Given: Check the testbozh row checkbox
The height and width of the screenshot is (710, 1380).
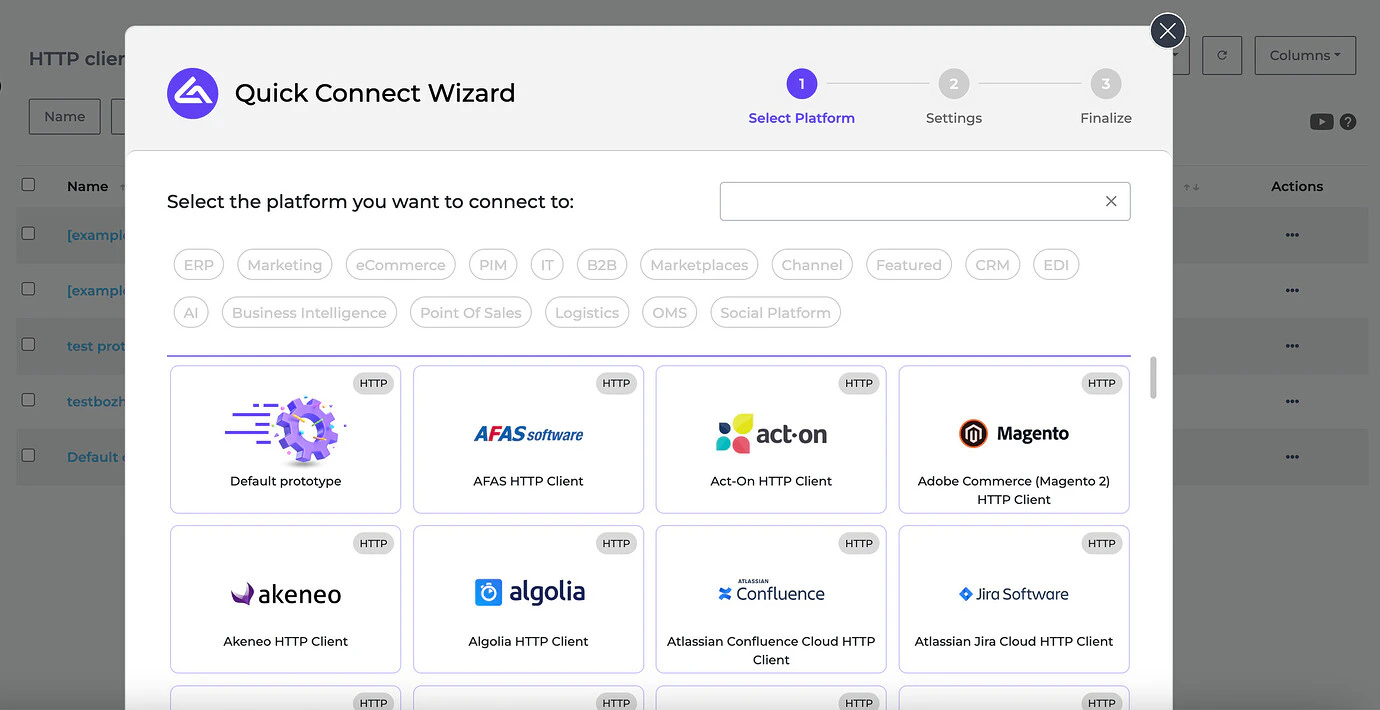Looking at the screenshot, I should tap(28, 400).
